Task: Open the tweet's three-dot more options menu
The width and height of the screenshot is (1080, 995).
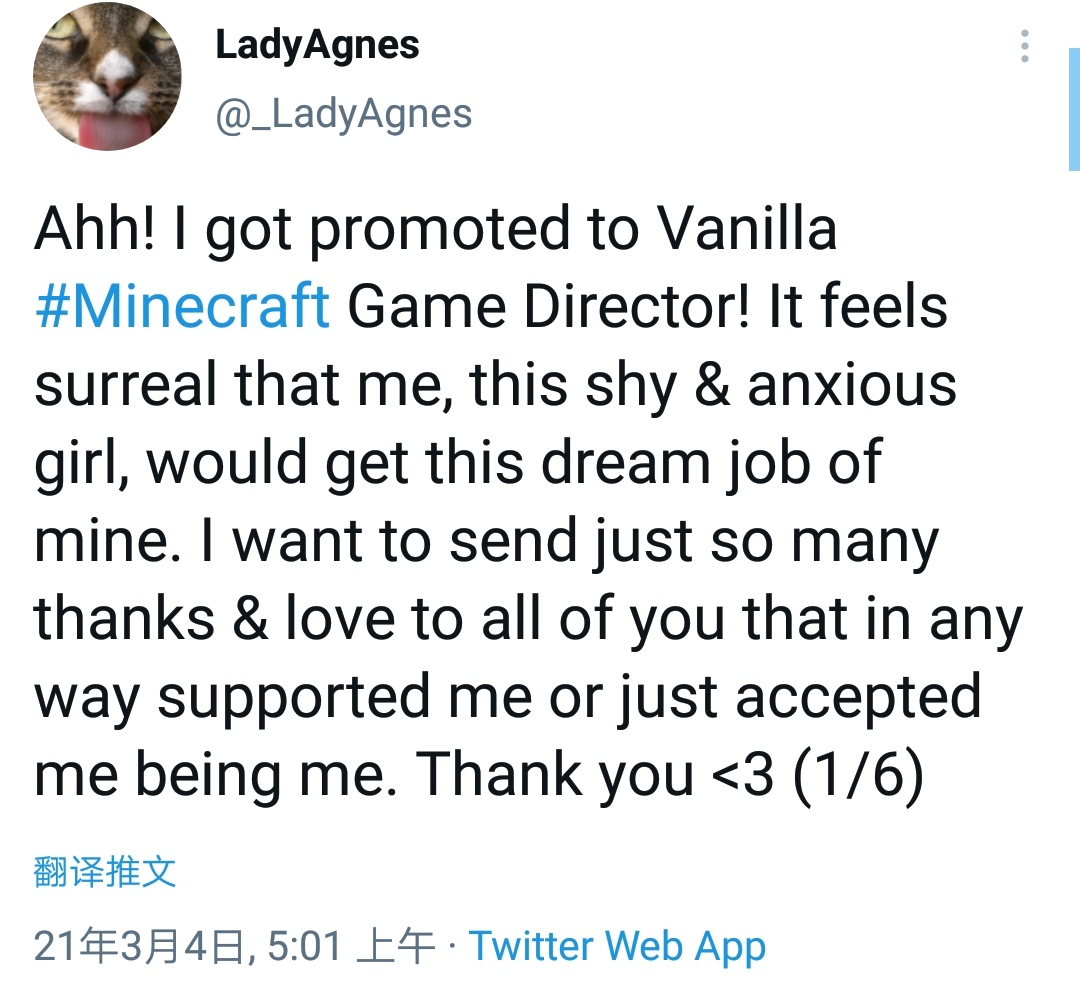Action: click(x=1024, y=47)
